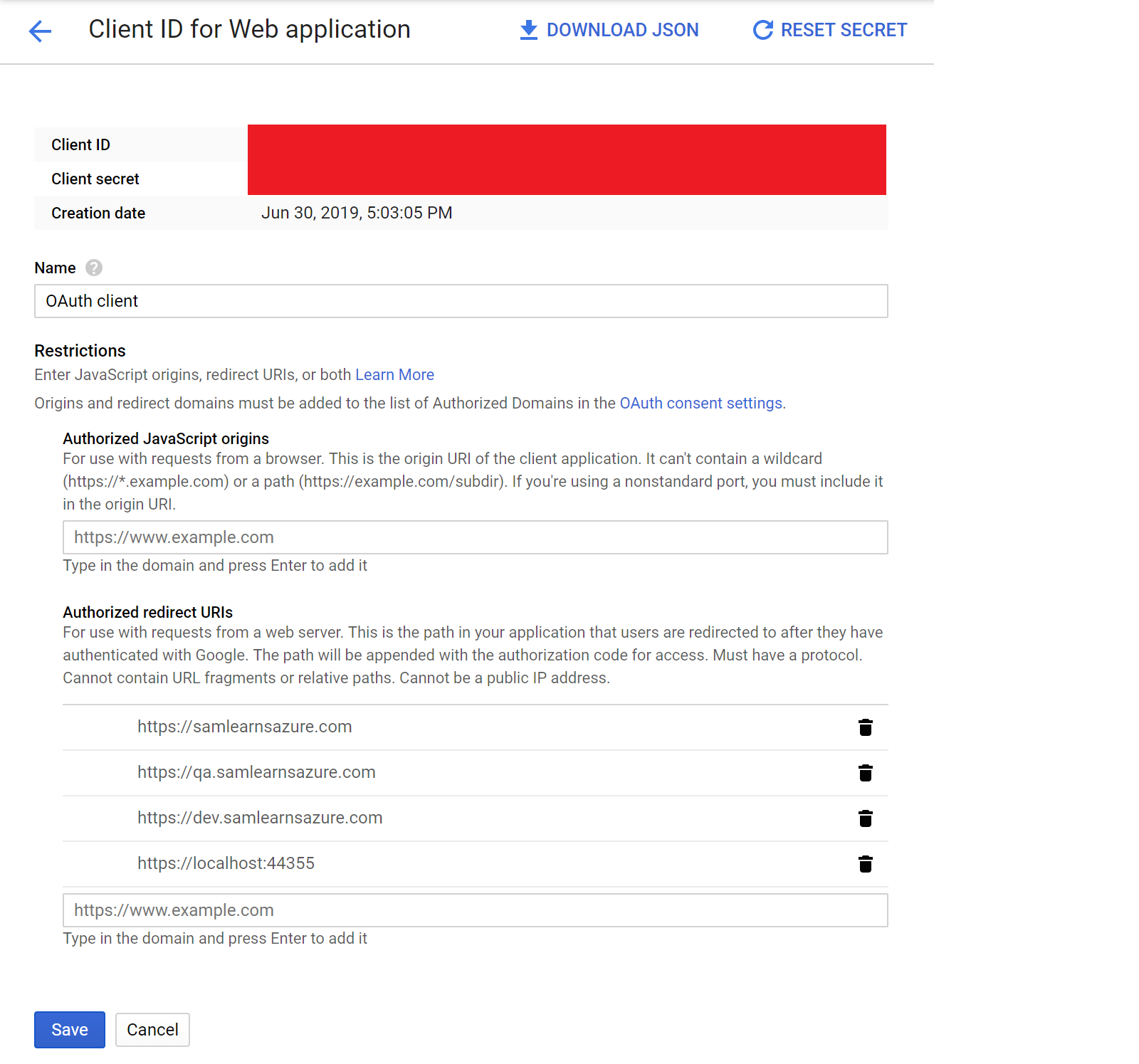Select the https://qa.samlearnsazure.com URI entry
1139x1064 pixels.
pos(256,772)
